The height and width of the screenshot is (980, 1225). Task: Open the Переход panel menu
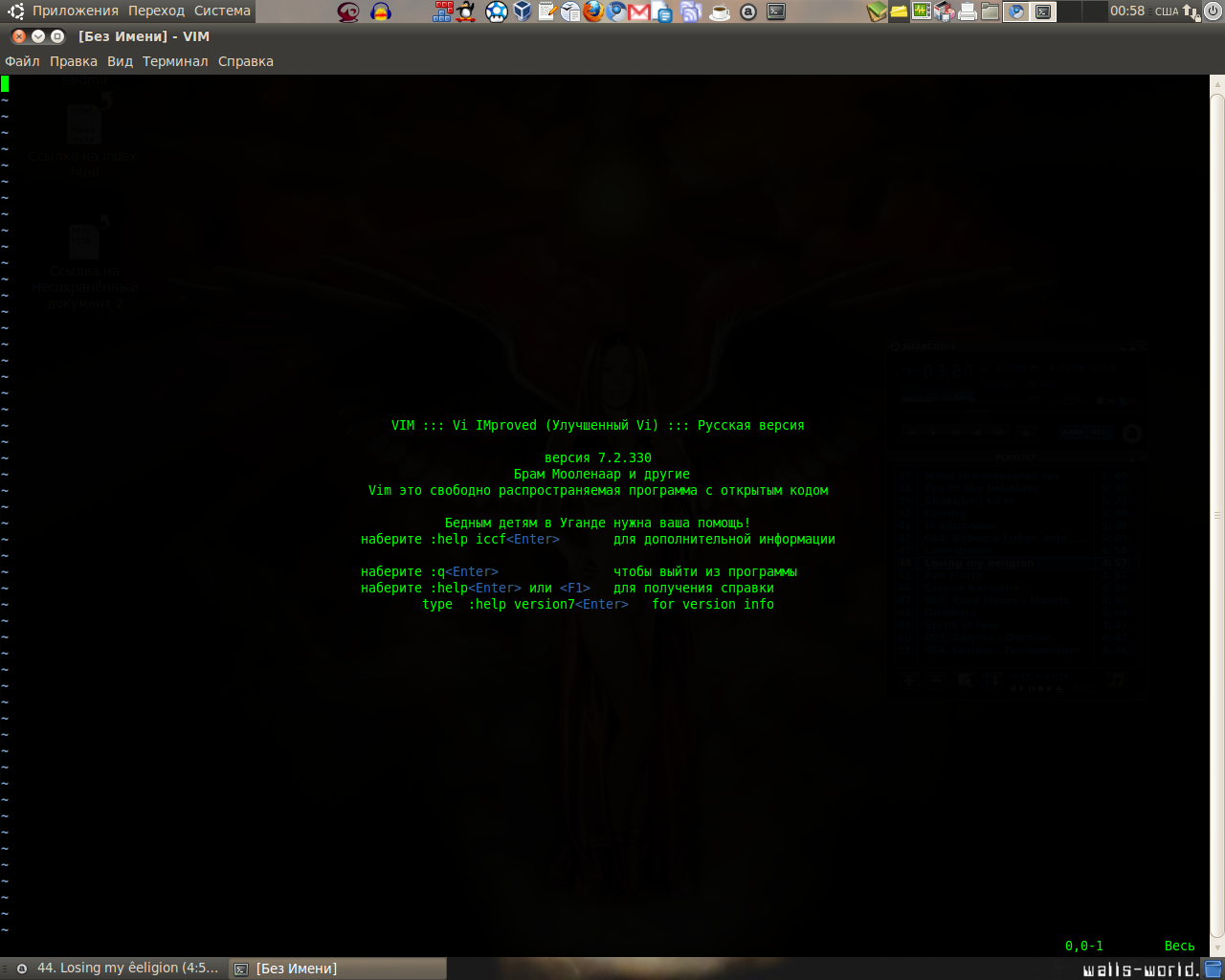point(157,11)
